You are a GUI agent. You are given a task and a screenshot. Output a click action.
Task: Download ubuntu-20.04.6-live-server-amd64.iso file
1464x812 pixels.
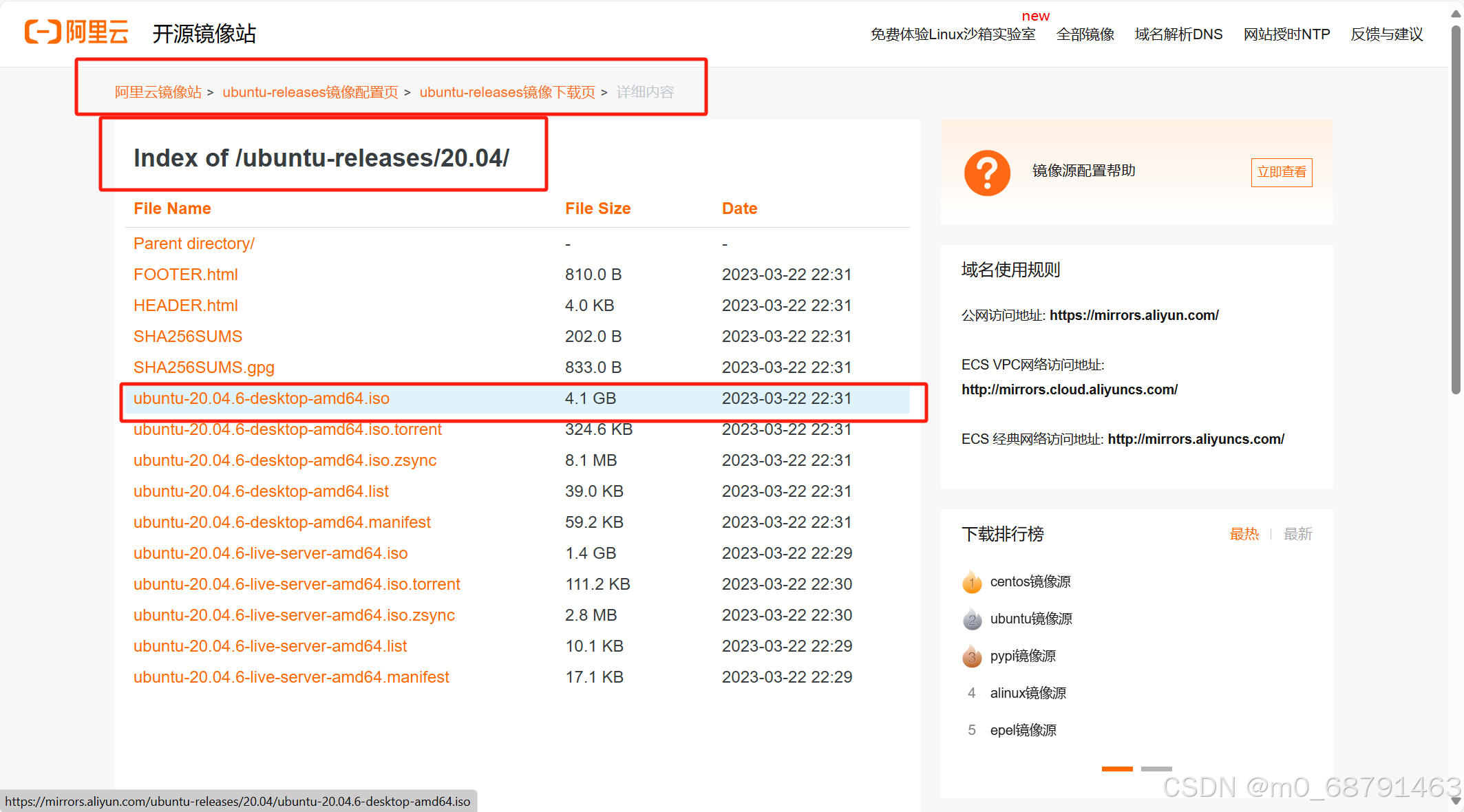(270, 553)
